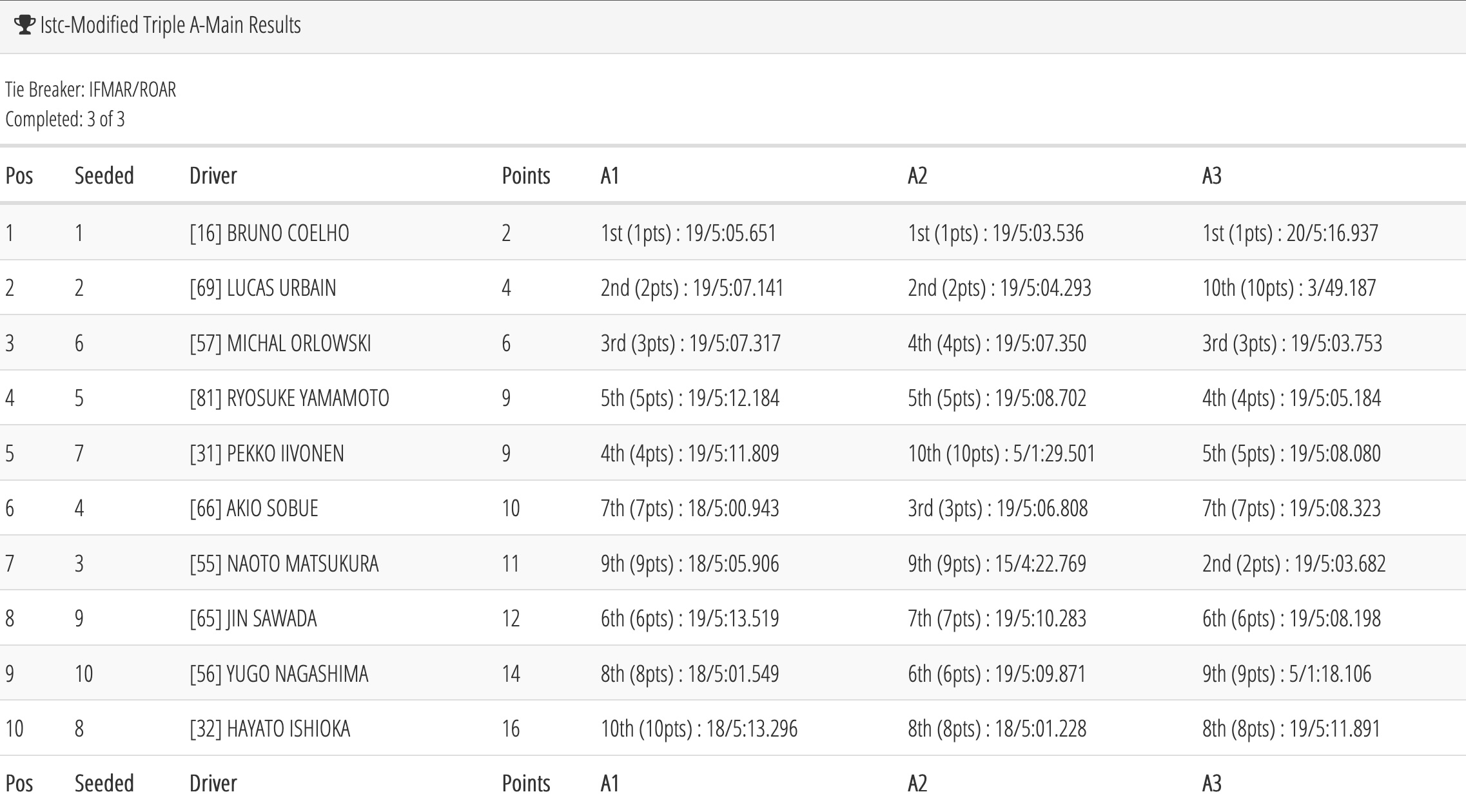Select driver Bruno Coelho's name
Screen dimensions: 1466x812
point(269,233)
